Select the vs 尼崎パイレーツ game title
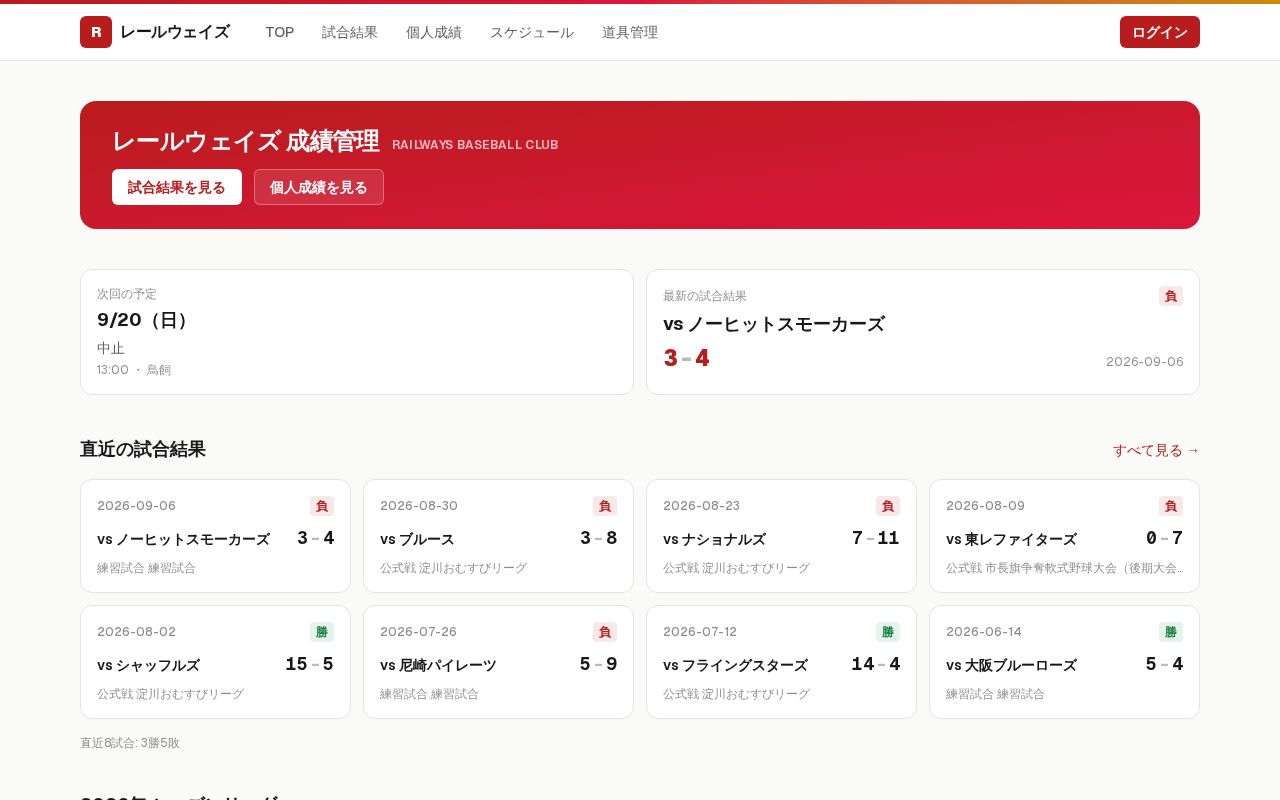Screen dimensions: 1280x800 (438, 665)
